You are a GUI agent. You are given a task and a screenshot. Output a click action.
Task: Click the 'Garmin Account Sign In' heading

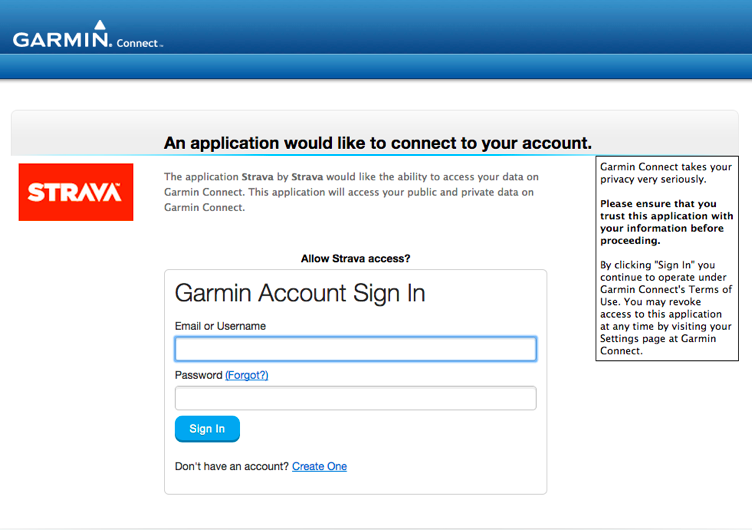coord(300,293)
